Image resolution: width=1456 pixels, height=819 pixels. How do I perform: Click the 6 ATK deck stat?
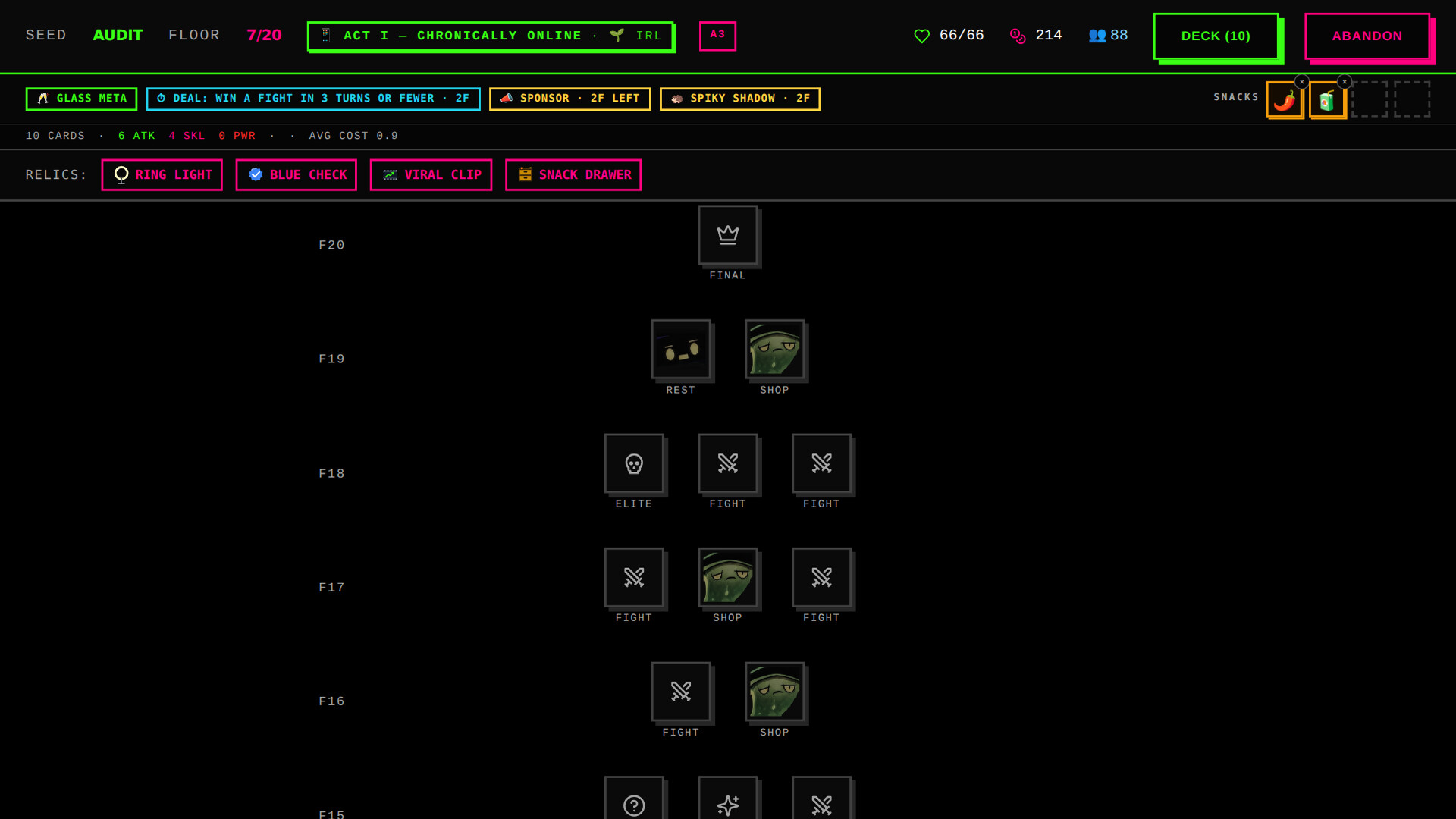point(136,136)
